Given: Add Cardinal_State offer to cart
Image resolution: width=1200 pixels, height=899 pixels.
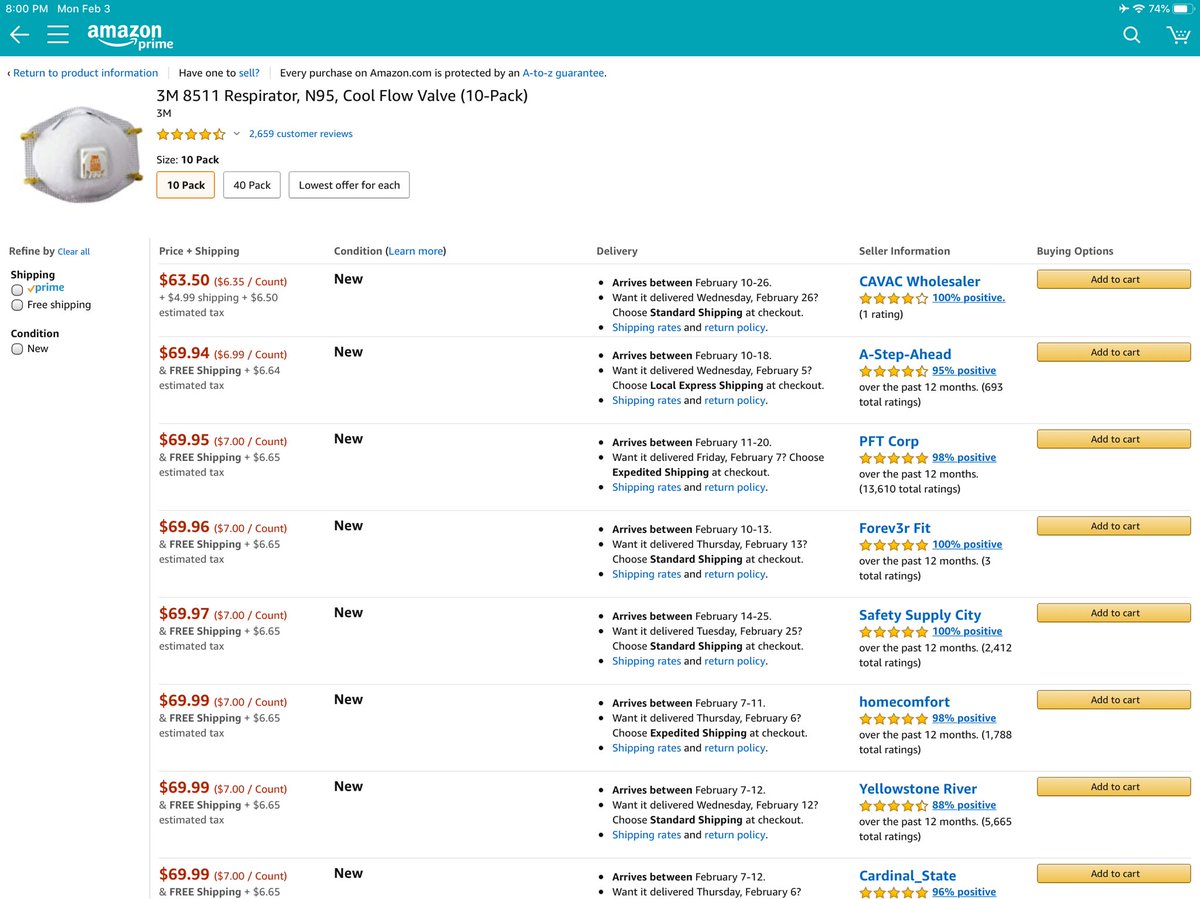Looking at the screenshot, I should pyautogui.click(x=1114, y=875).
